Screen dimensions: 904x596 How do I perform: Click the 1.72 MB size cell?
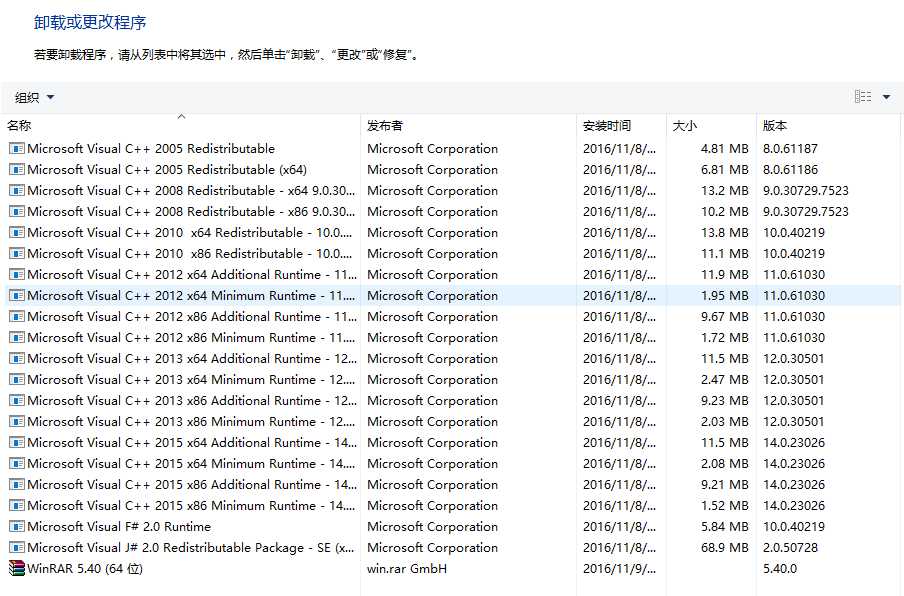[x=724, y=338]
